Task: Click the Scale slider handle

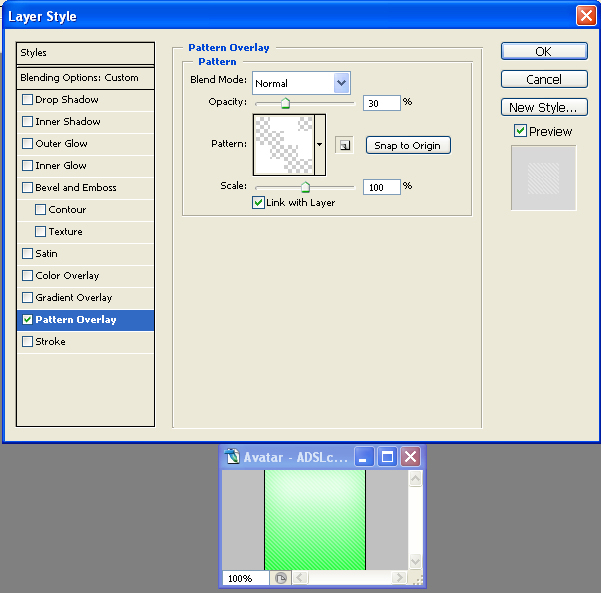Action: coord(305,187)
